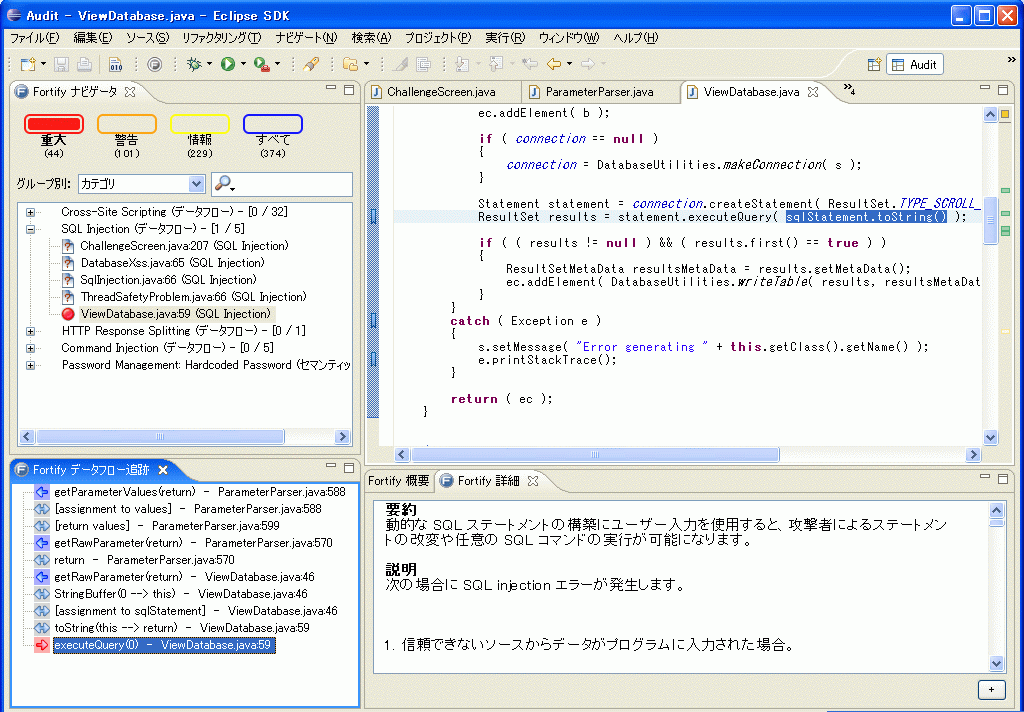Click the Audit perspective button

point(915,65)
